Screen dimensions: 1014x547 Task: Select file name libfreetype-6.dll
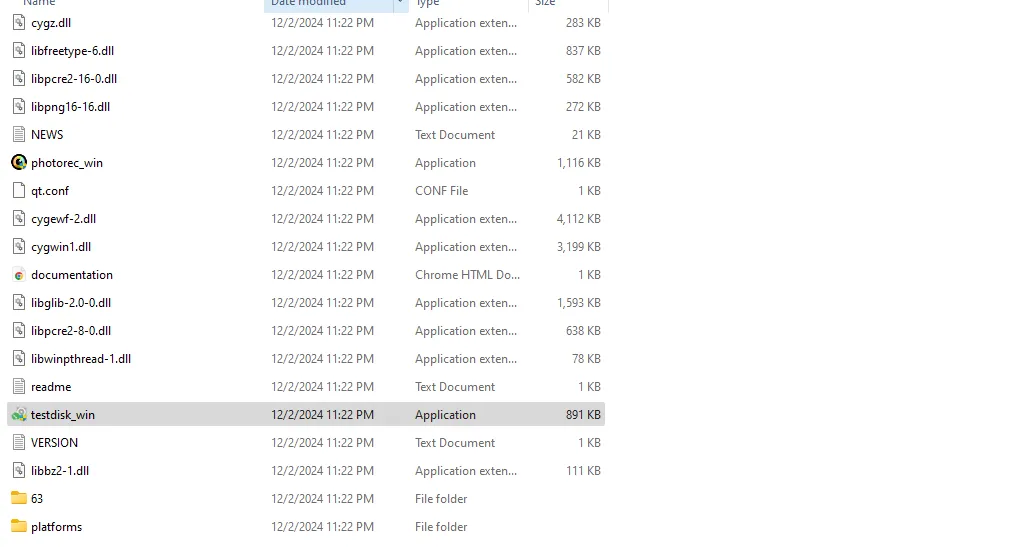coord(72,50)
